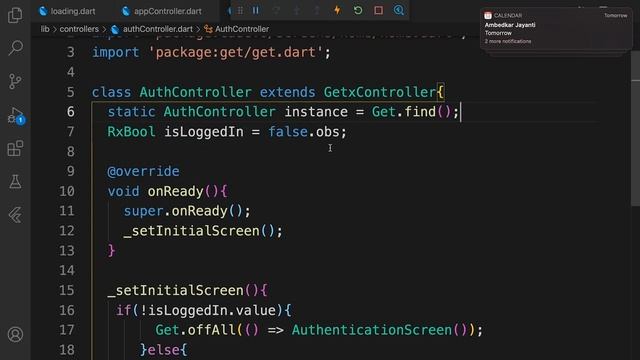Click the class symbol icon in breadcrumb
640x360 pixels.
208,29
